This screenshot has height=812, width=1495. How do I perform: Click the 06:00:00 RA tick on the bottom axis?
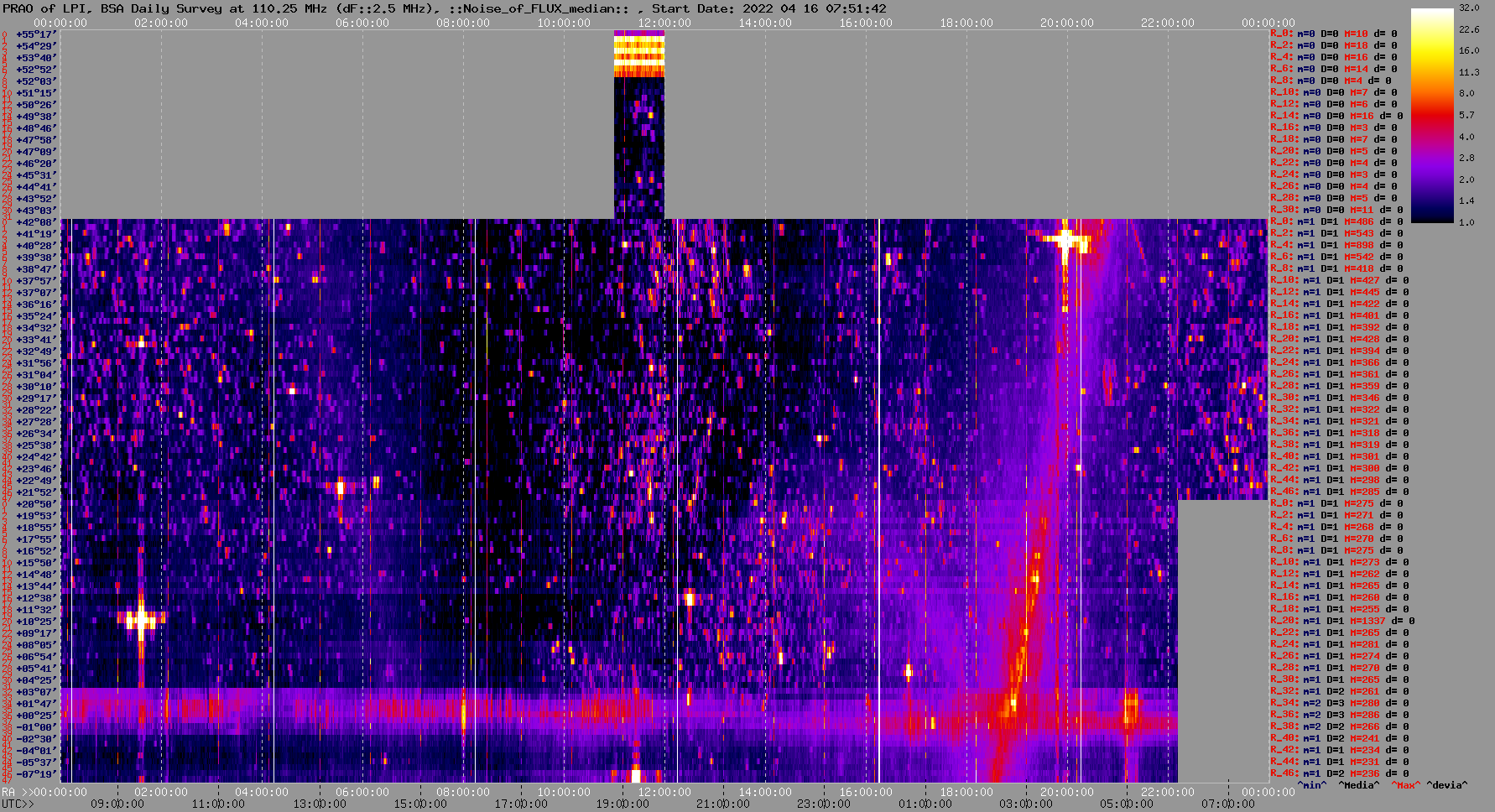coord(362,792)
